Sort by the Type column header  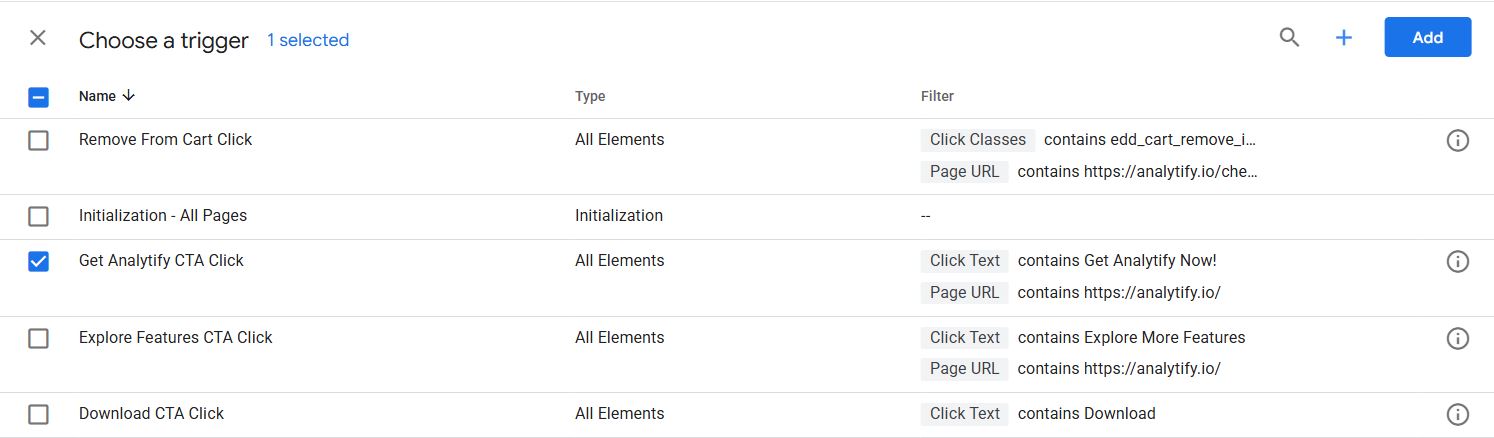pyautogui.click(x=590, y=97)
